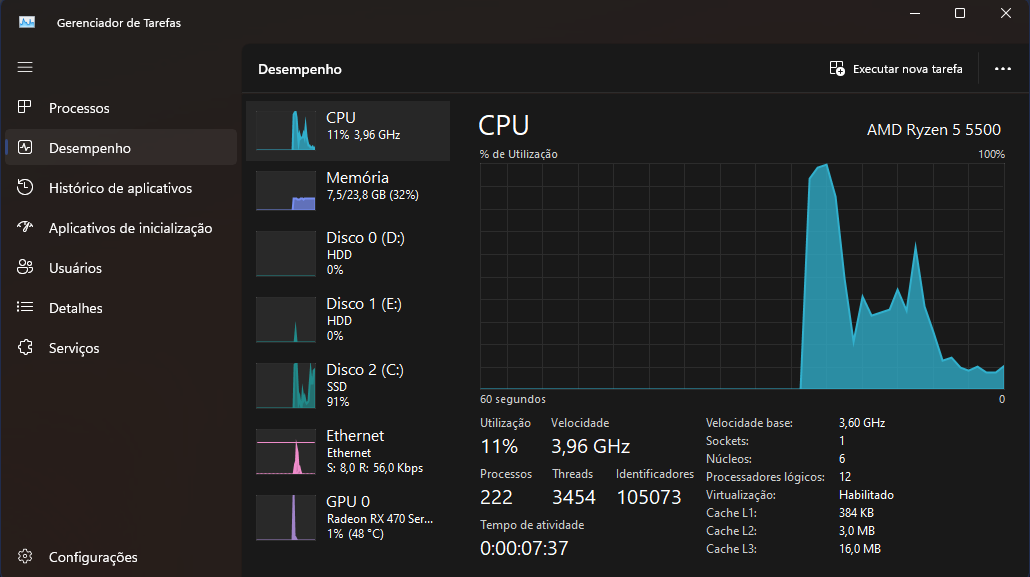
Task: Click the 60 segundos graph label
Action: coord(512,399)
